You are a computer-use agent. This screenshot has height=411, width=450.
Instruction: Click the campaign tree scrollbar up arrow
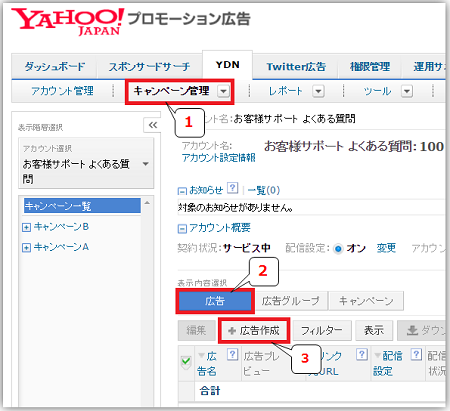click(147, 203)
